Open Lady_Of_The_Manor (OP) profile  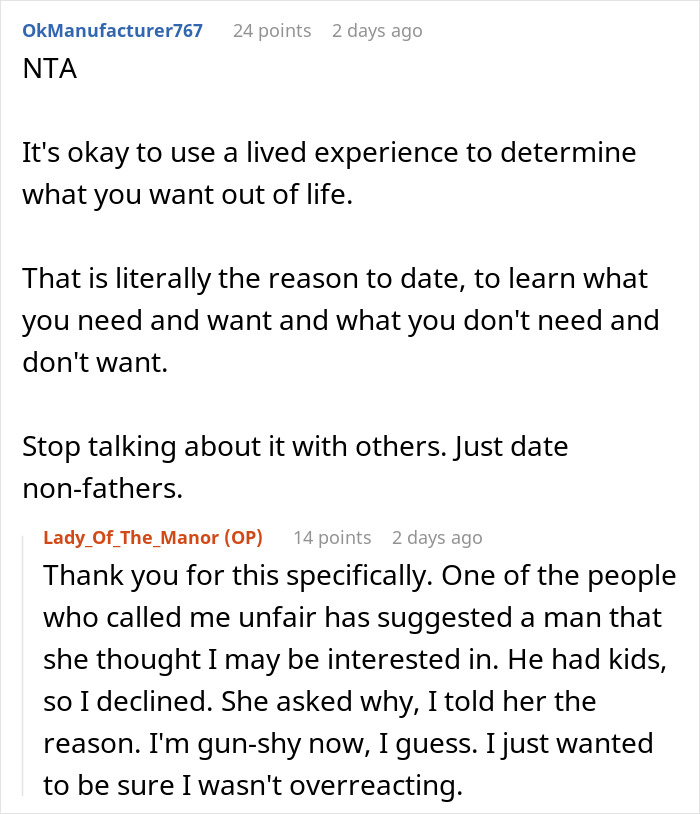tap(153, 538)
